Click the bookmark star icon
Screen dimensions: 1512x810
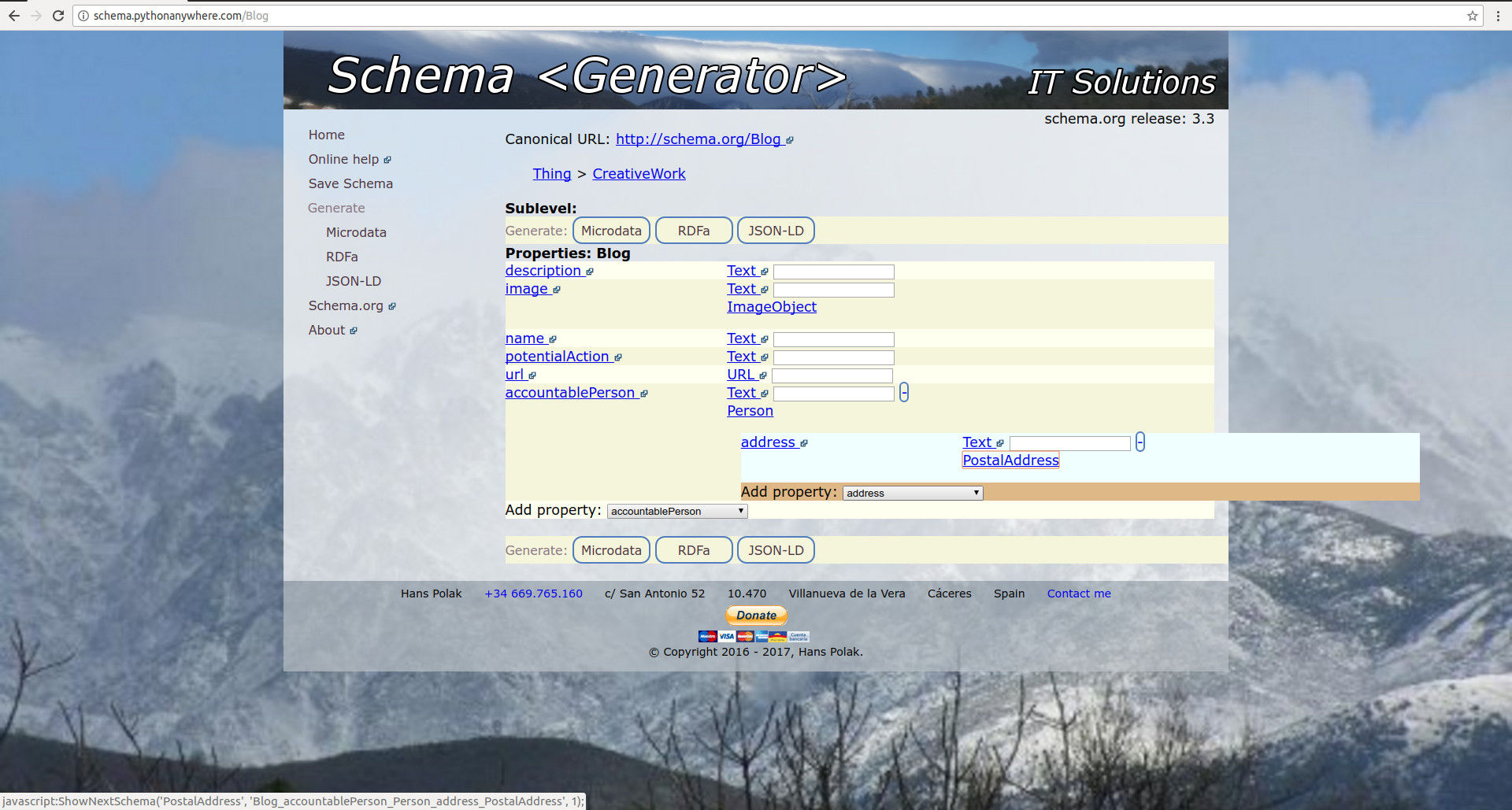[1472, 16]
